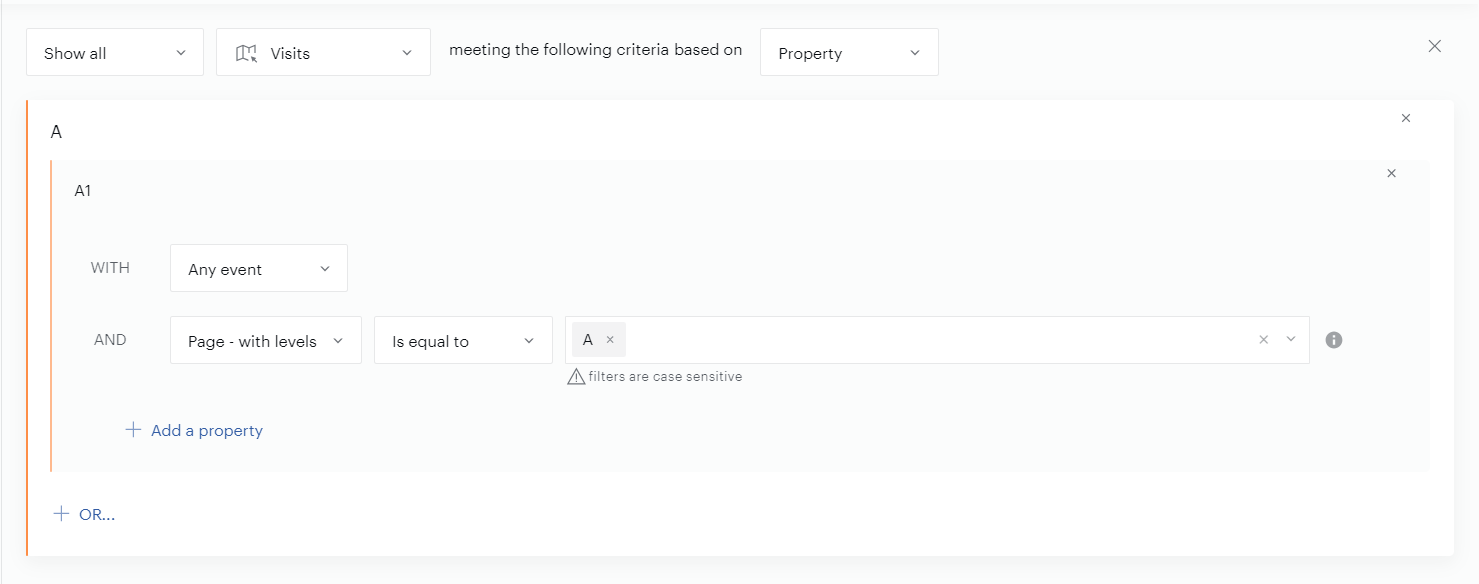The width and height of the screenshot is (1479, 584).
Task: Add an OR... condition group
Action: tap(97, 515)
